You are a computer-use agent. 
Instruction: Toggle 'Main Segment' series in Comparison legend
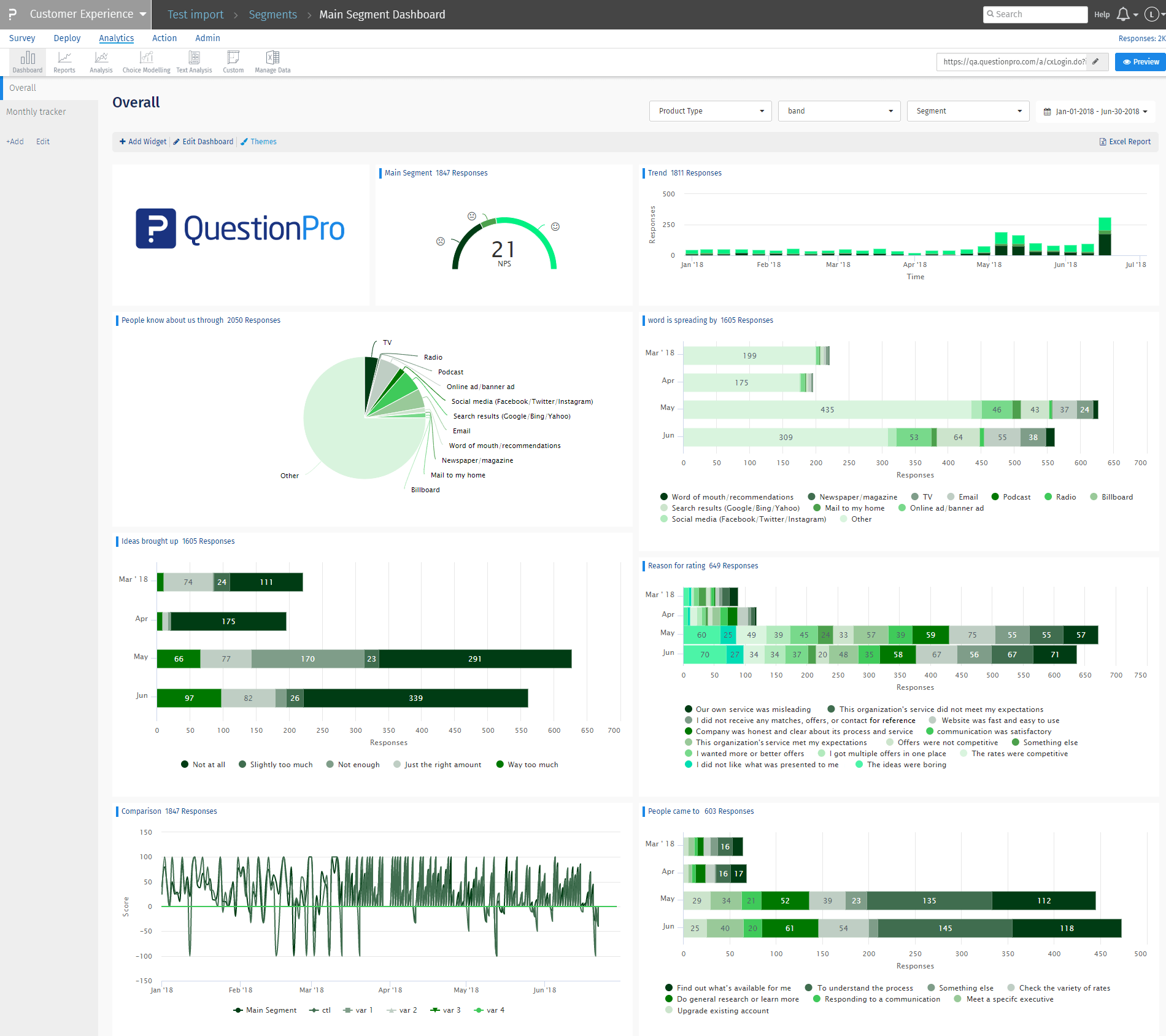271,1010
